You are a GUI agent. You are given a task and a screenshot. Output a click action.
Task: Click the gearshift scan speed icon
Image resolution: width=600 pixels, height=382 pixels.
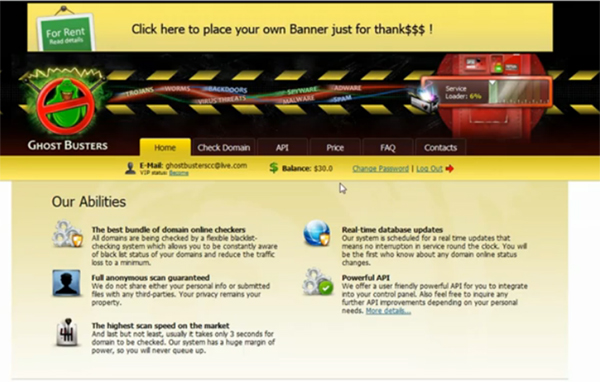click(67, 332)
